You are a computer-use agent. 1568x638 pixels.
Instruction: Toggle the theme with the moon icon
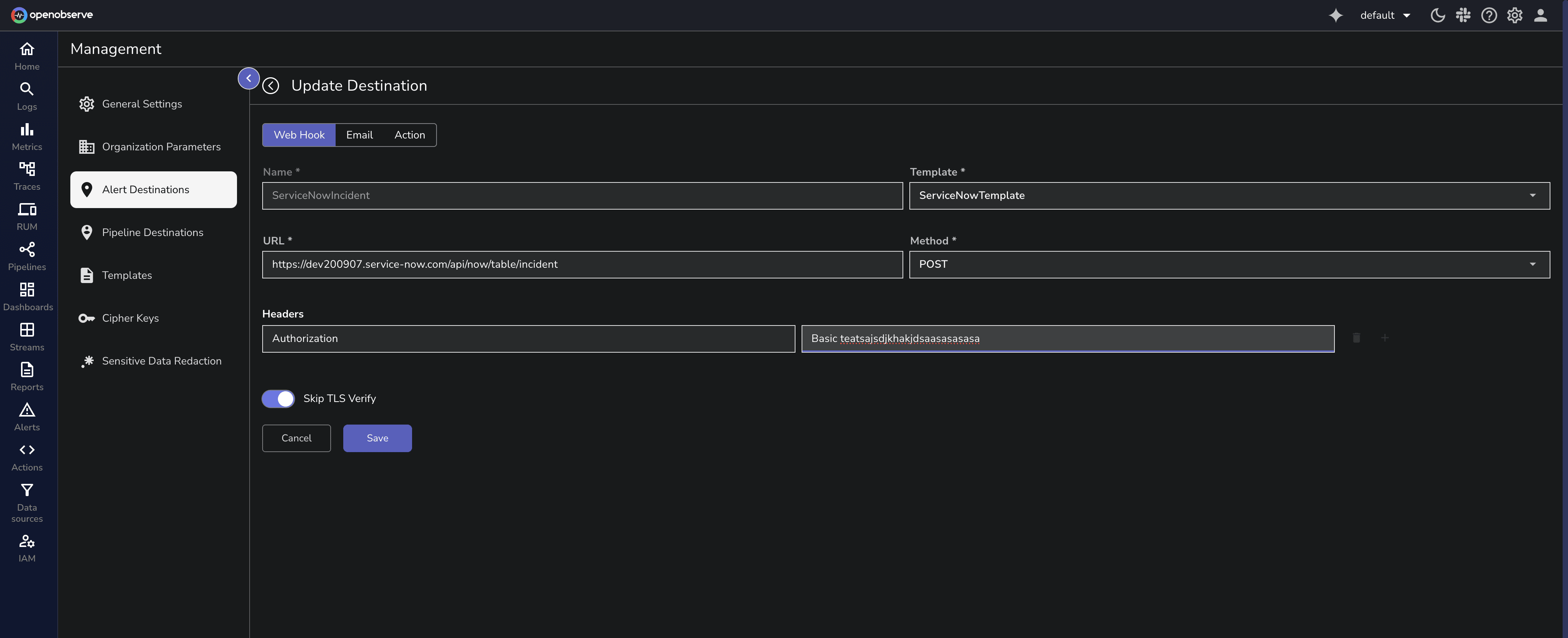[x=1438, y=15]
